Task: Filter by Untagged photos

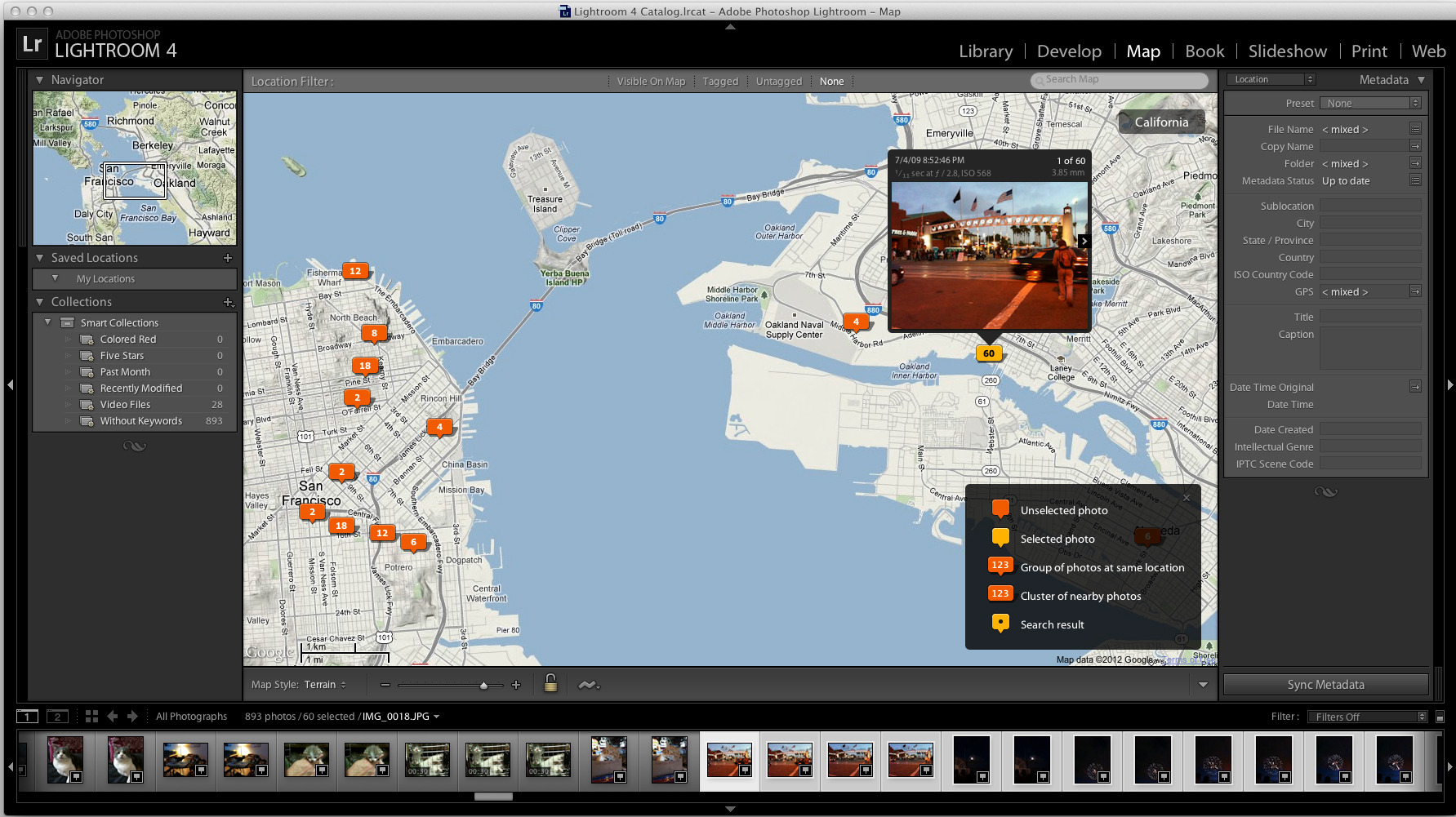Action: 779,82
